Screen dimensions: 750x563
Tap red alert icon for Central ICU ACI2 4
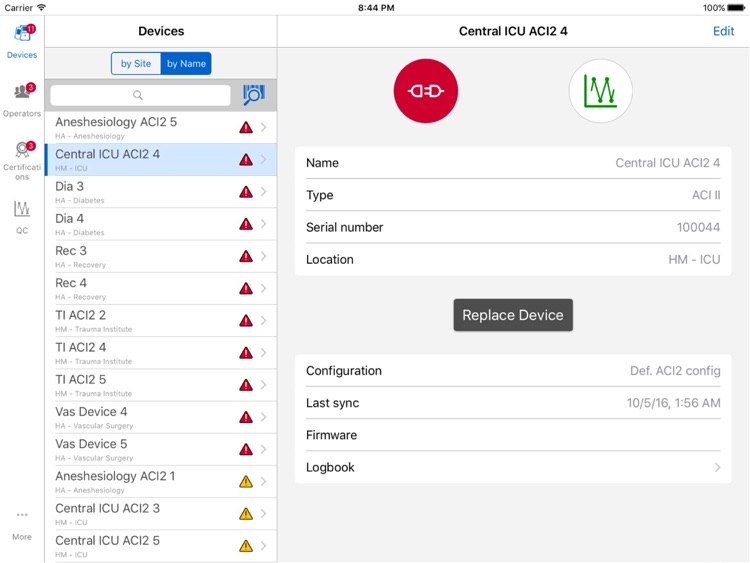click(246, 160)
